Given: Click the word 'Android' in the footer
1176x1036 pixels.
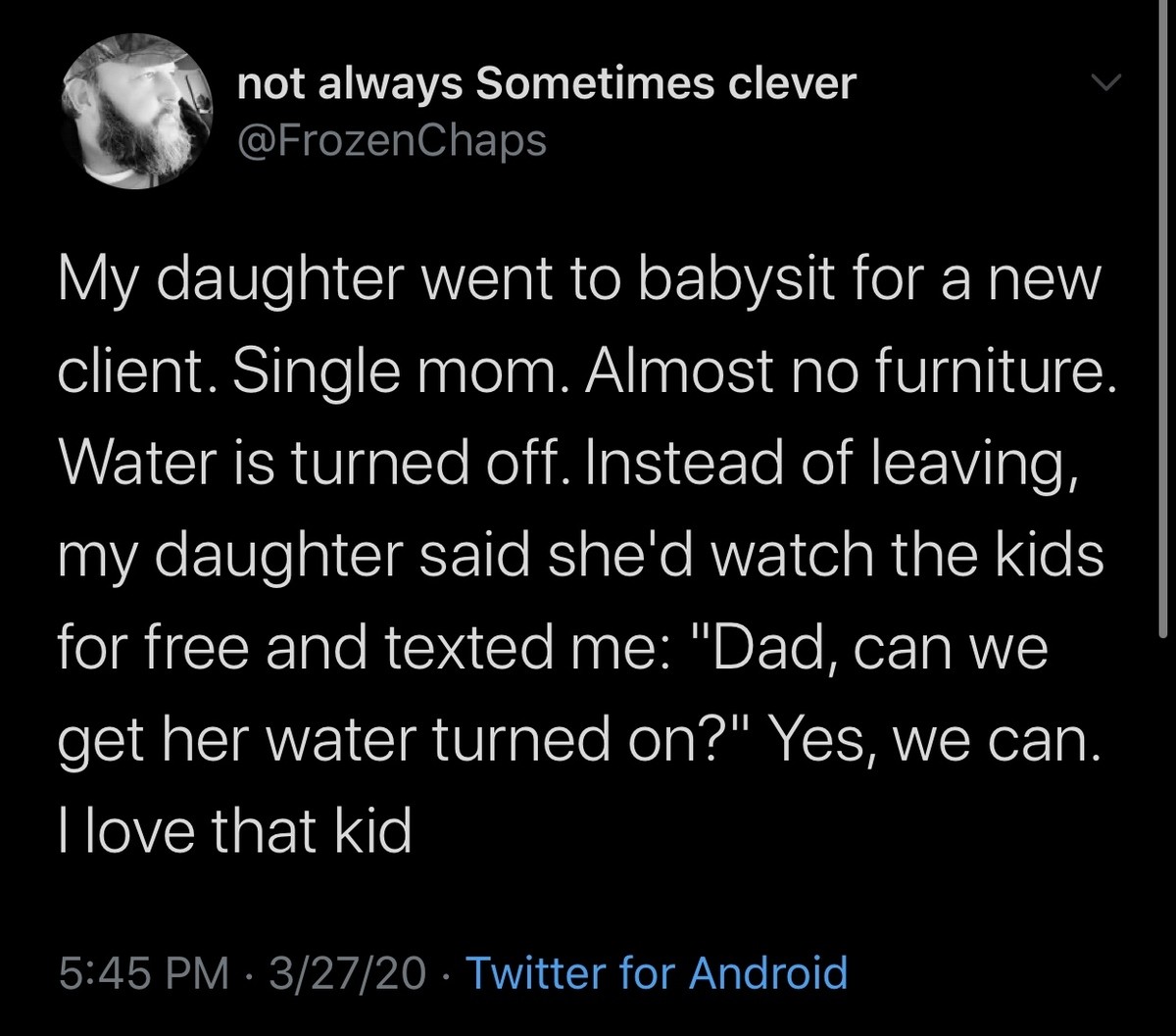Looking at the screenshot, I should [767, 974].
